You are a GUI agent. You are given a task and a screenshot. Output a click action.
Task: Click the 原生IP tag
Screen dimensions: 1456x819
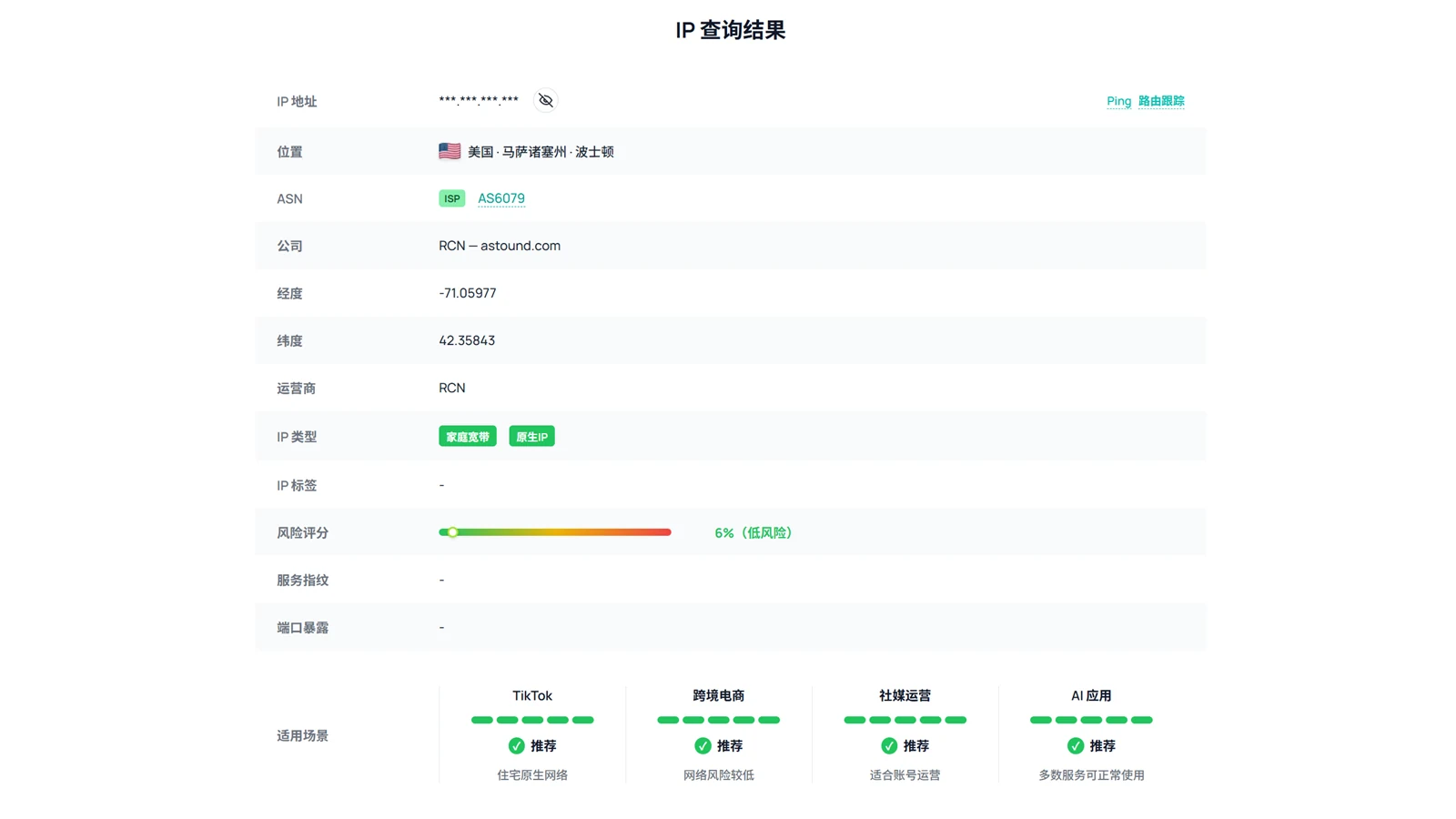(531, 437)
